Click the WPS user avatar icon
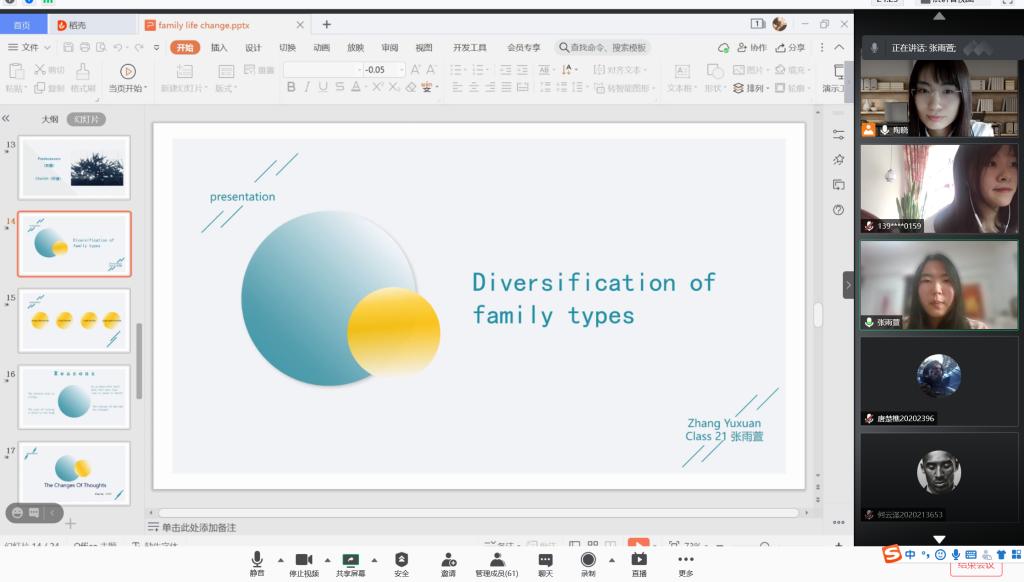The image size is (1024, 582). pyautogui.click(x=779, y=24)
